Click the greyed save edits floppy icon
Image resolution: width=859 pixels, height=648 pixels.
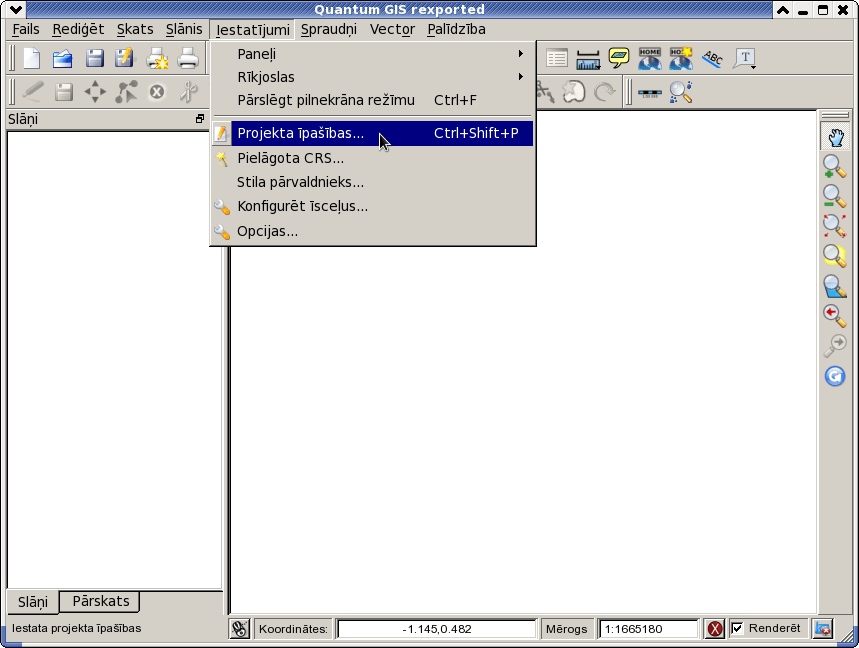(64, 92)
